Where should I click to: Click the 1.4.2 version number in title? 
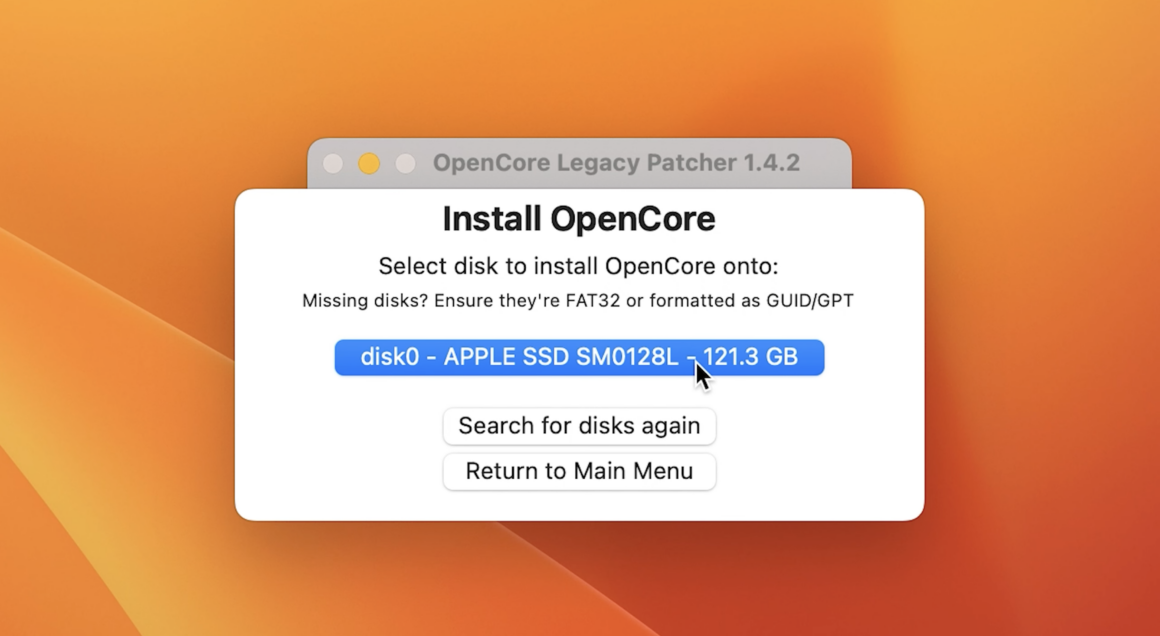pos(772,163)
